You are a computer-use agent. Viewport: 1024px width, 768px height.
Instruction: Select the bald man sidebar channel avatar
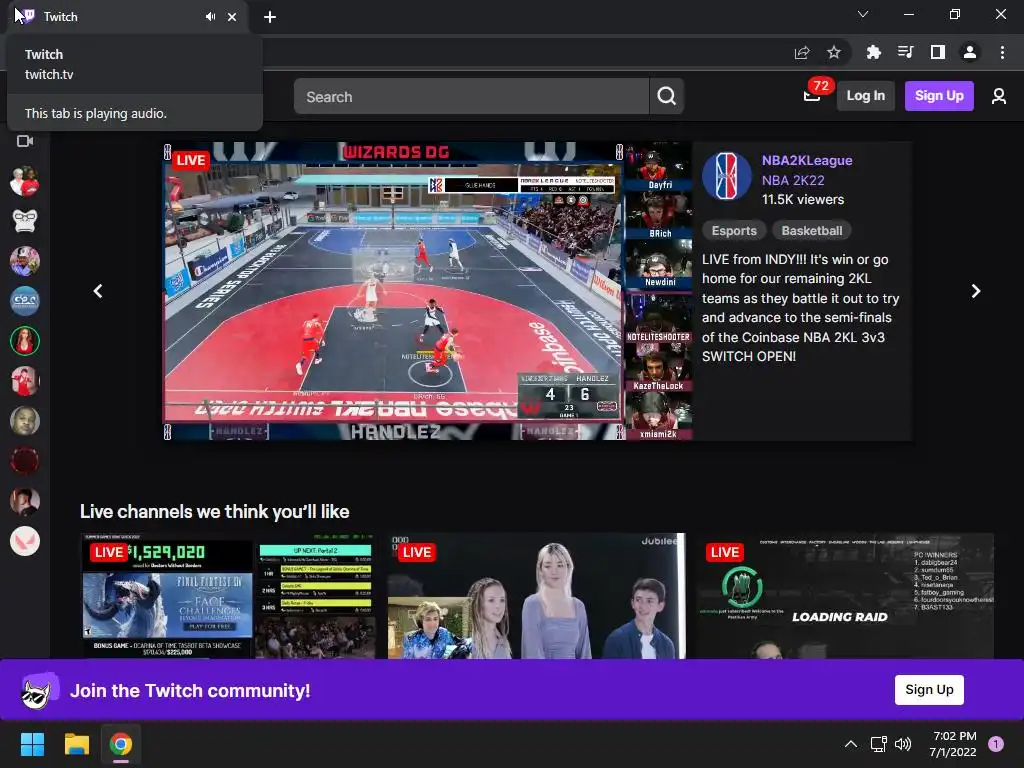click(25, 421)
